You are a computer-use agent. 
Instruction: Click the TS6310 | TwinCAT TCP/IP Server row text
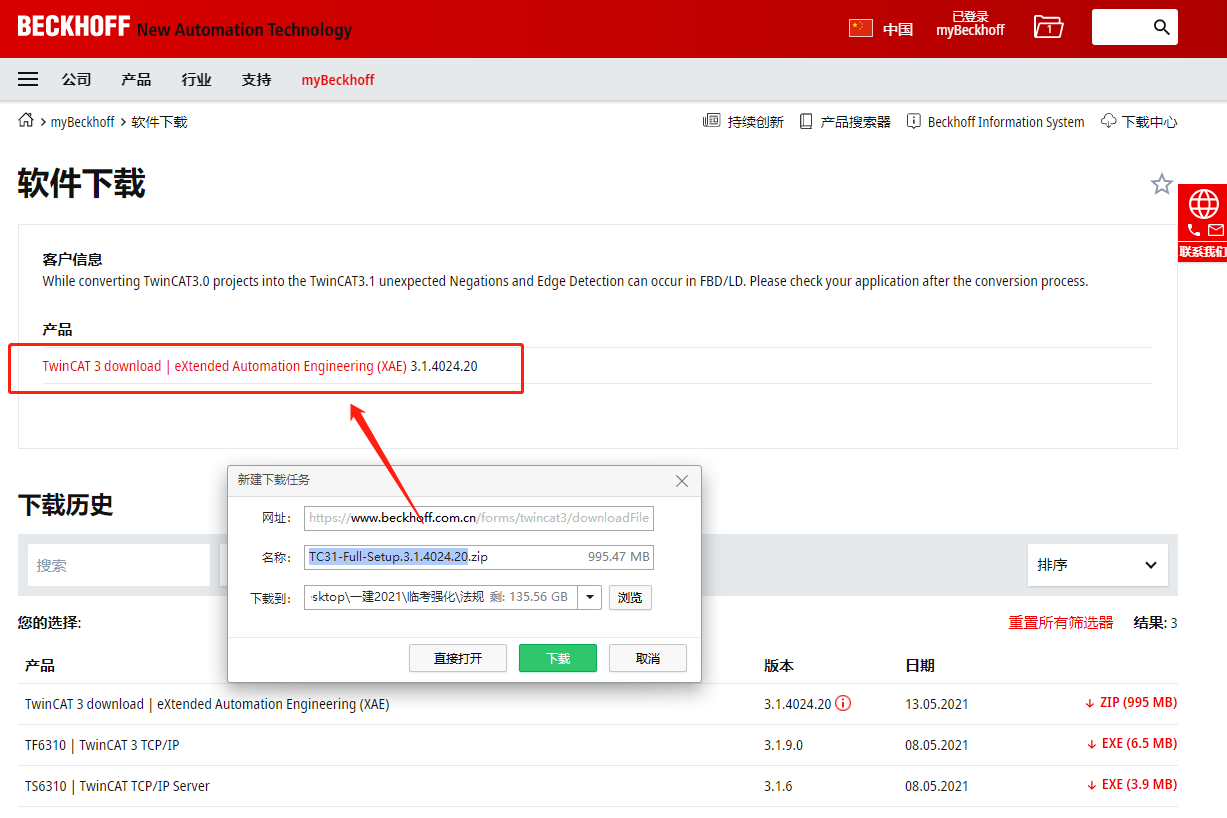tap(117, 786)
